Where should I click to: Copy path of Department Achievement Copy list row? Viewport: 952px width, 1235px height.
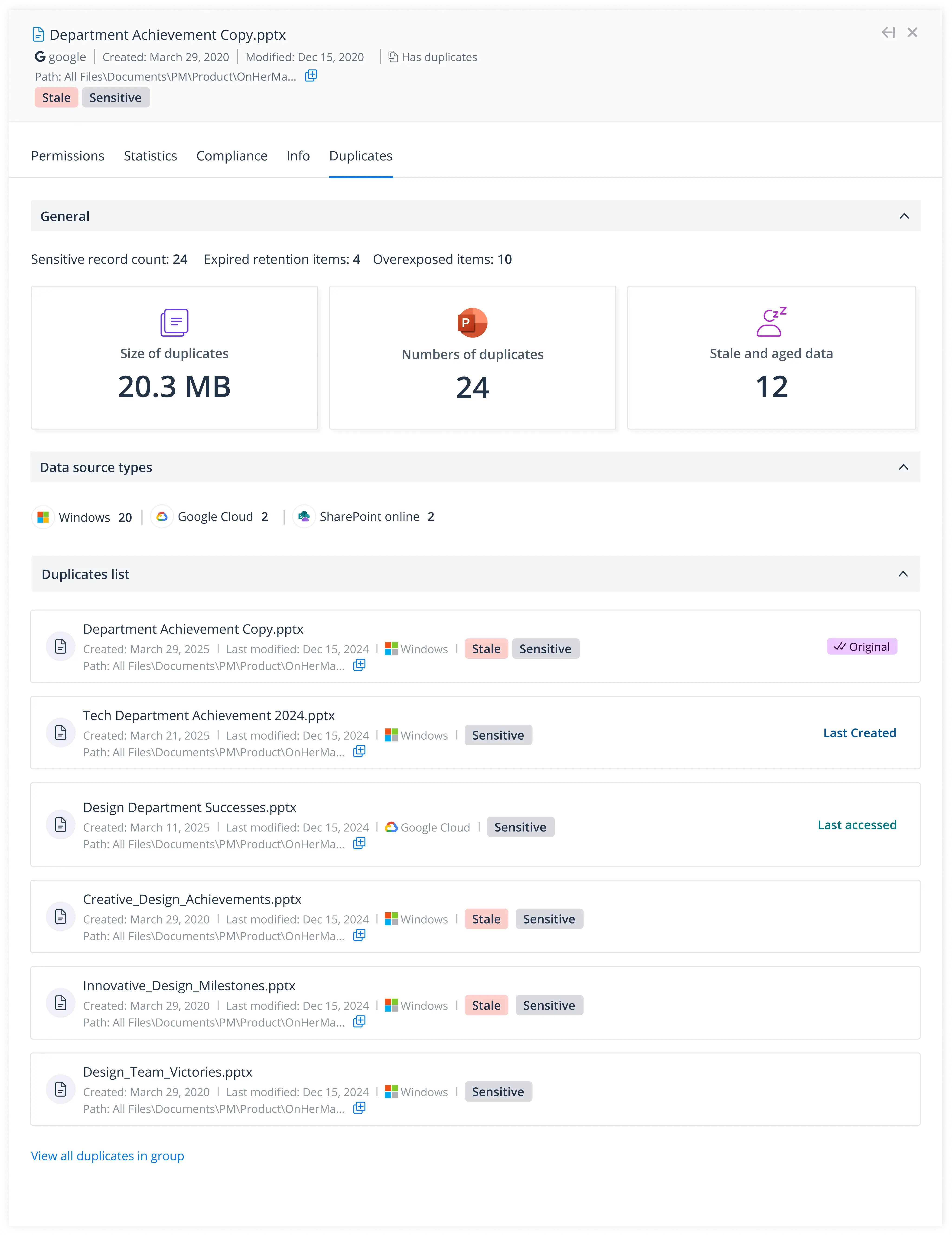pyautogui.click(x=359, y=665)
